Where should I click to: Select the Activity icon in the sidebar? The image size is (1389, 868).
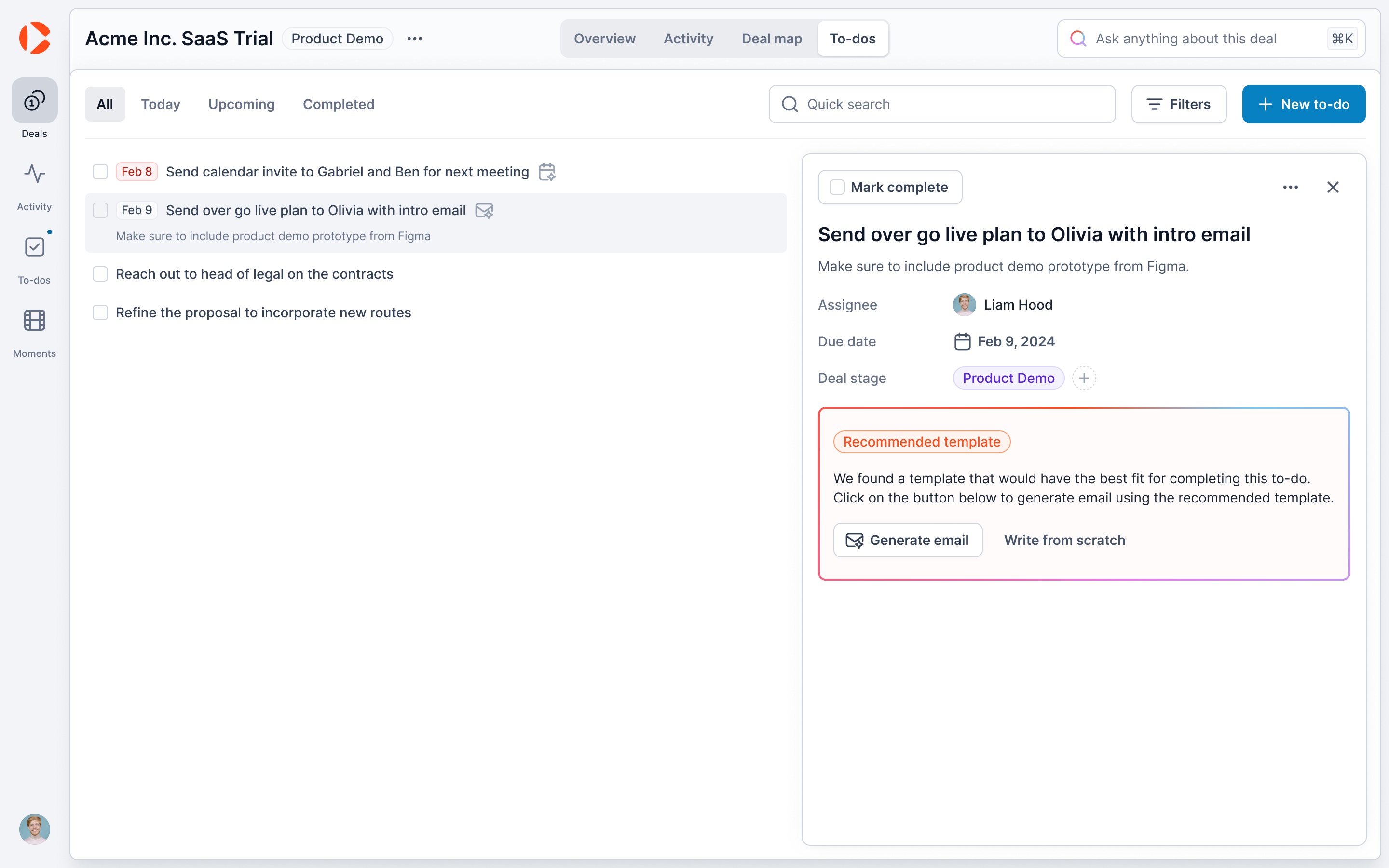[34, 174]
